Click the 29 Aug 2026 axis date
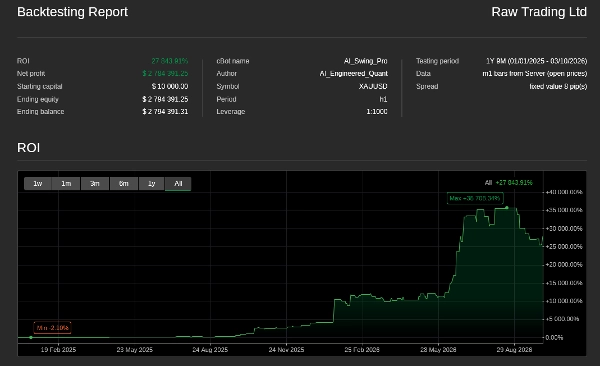This screenshot has width=600, height=366. coord(514,350)
